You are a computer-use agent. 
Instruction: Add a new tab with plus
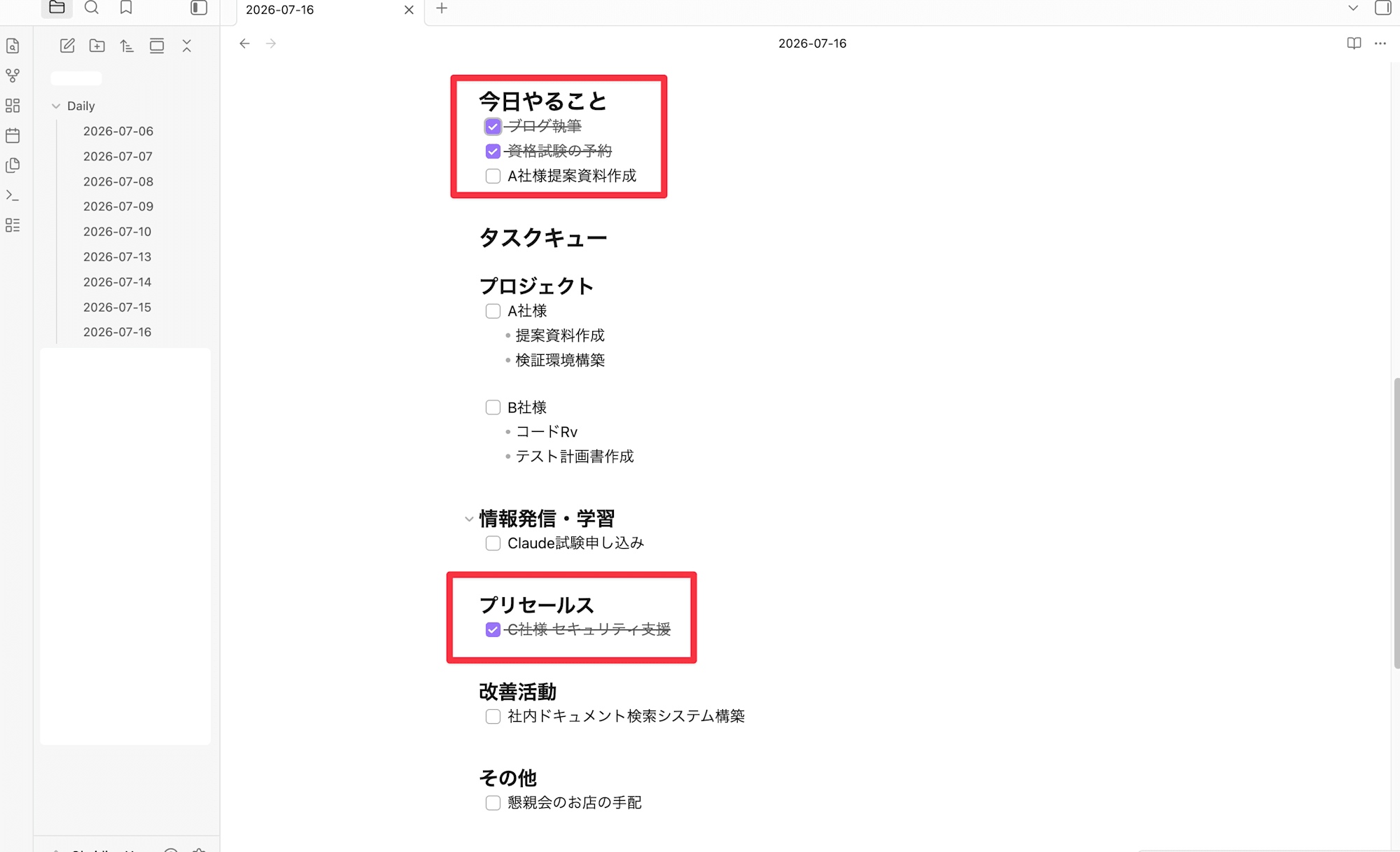point(442,8)
